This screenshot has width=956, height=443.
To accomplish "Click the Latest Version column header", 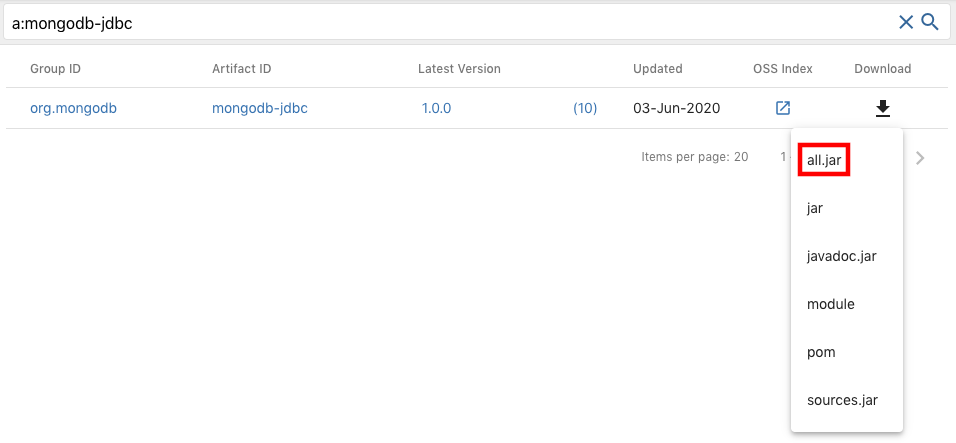I will coord(459,69).
